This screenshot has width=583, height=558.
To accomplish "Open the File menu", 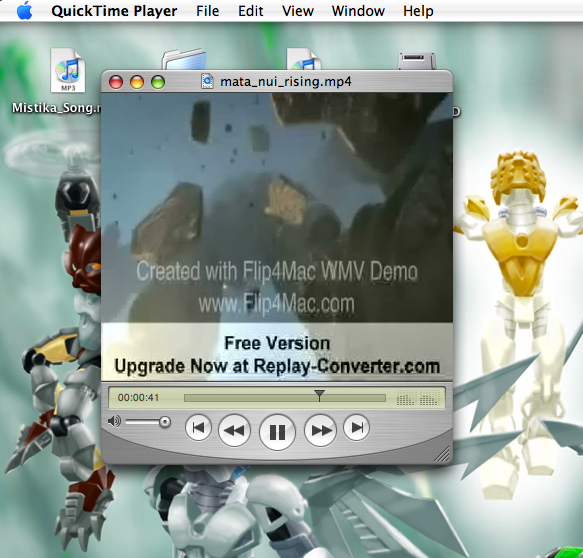I will 207,11.
